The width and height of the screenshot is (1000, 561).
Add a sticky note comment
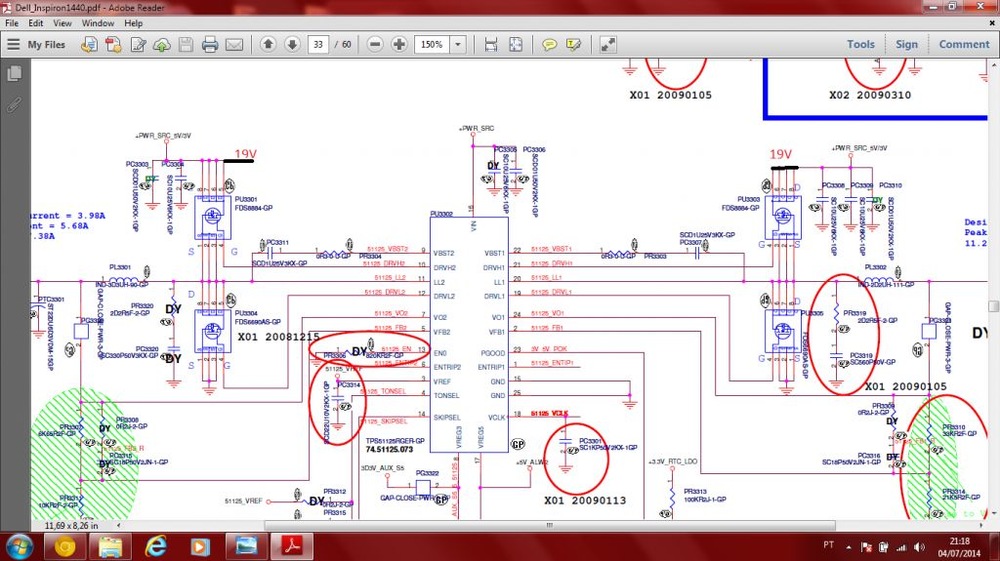549,45
